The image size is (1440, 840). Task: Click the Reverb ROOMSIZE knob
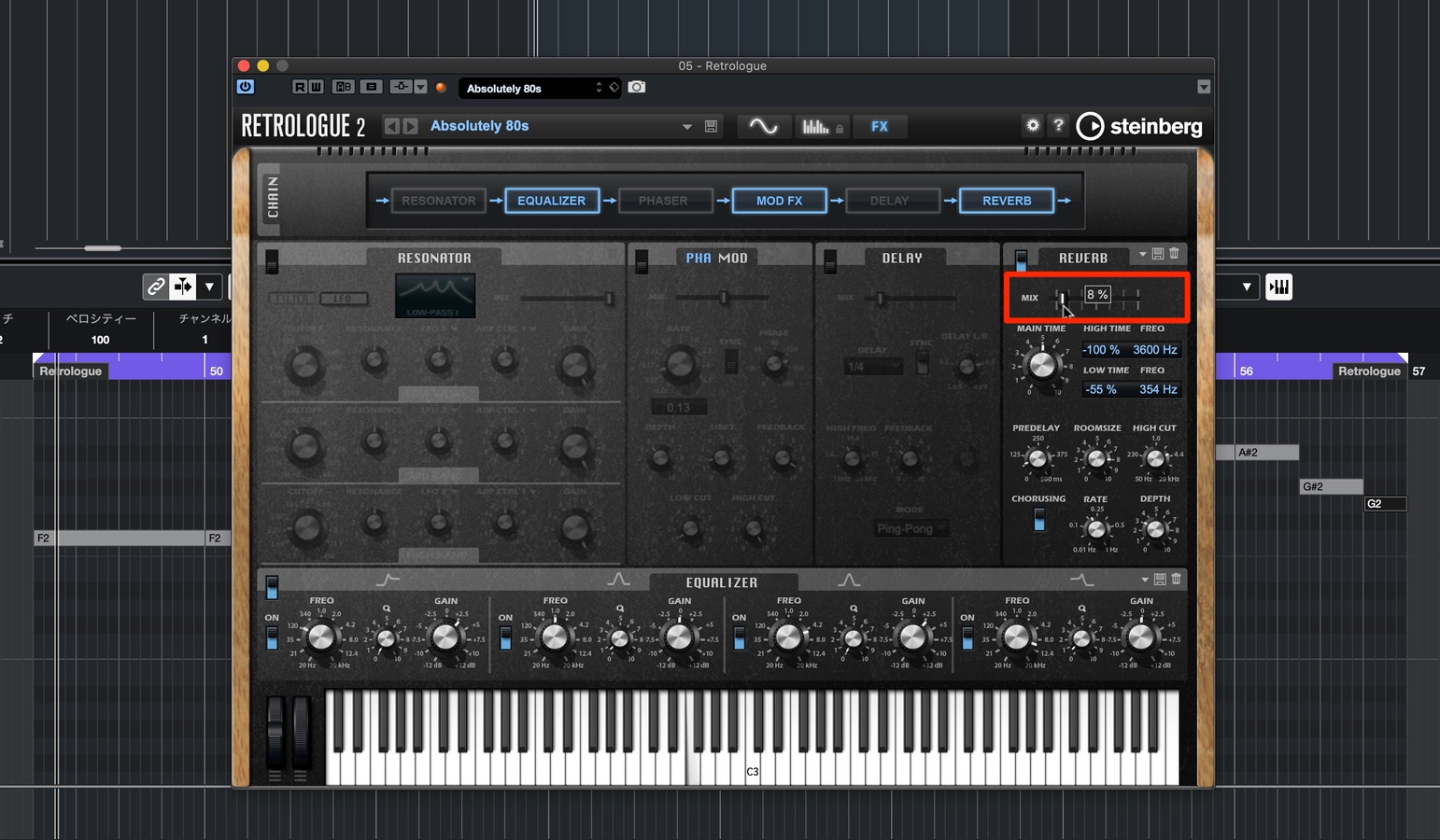point(1097,458)
